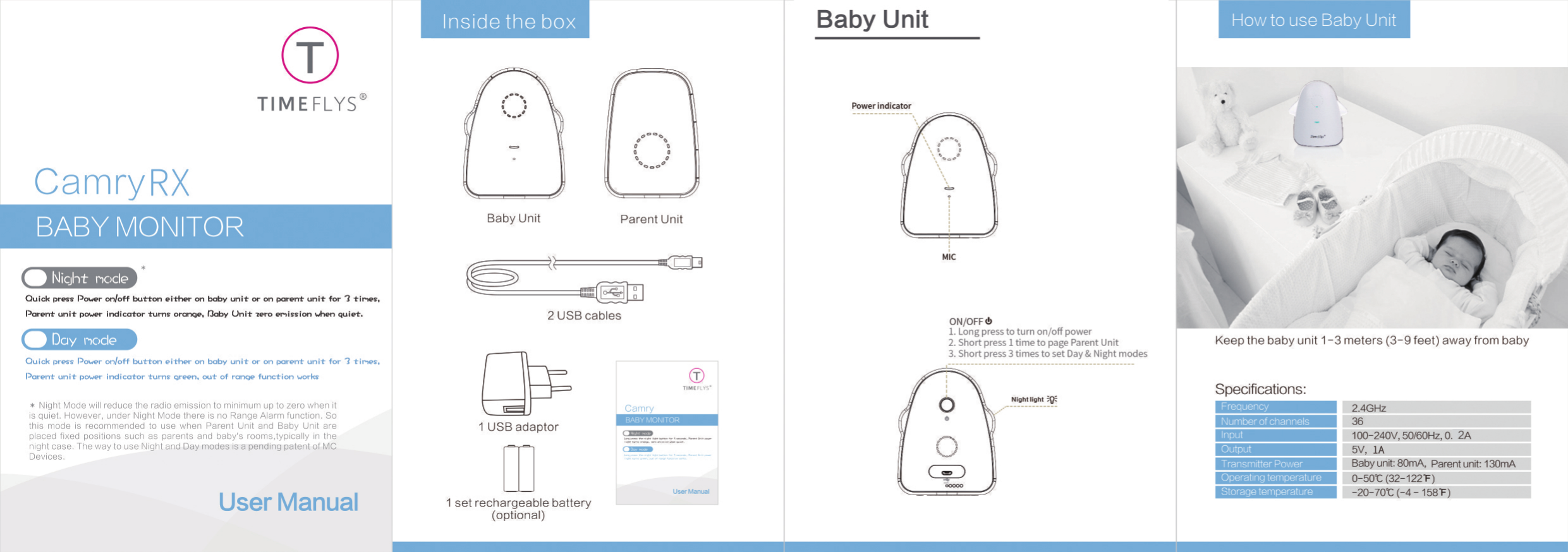Click the micro USB port on the rear diagram
The width and height of the screenshot is (1568, 552).
point(946,472)
